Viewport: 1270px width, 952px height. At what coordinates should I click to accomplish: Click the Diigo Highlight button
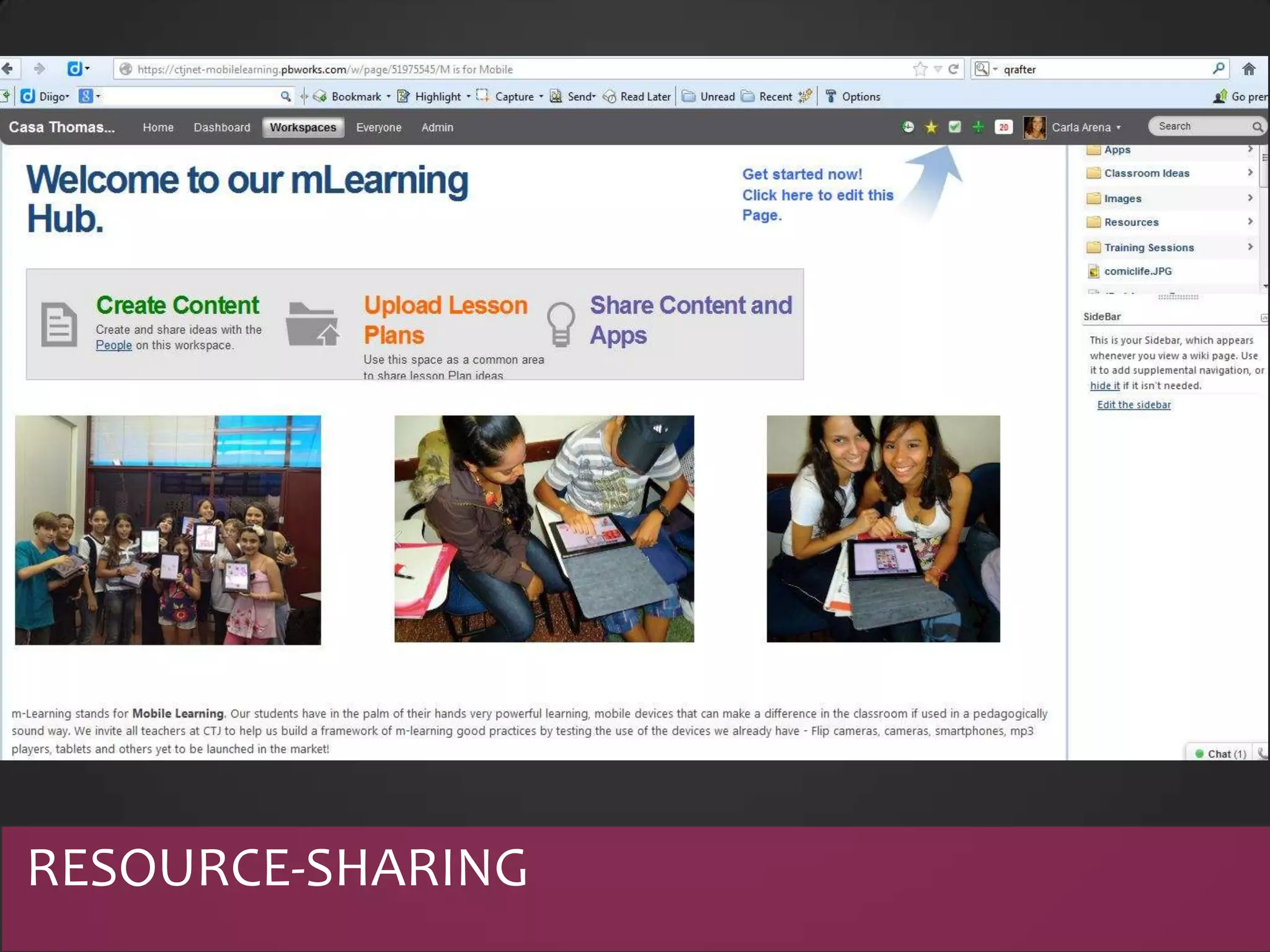(429, 96)
